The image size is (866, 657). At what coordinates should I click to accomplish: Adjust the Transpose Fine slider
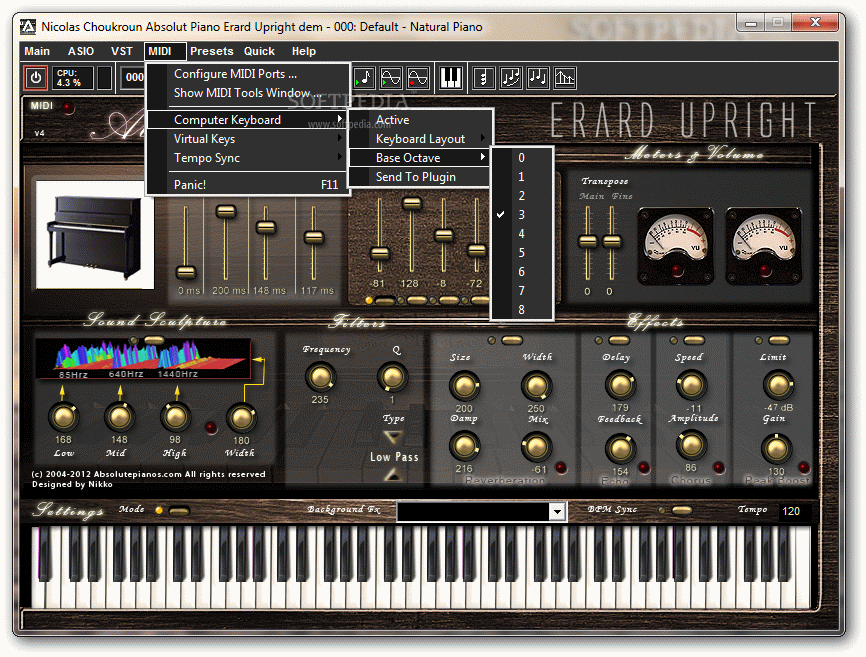[611, 242]
